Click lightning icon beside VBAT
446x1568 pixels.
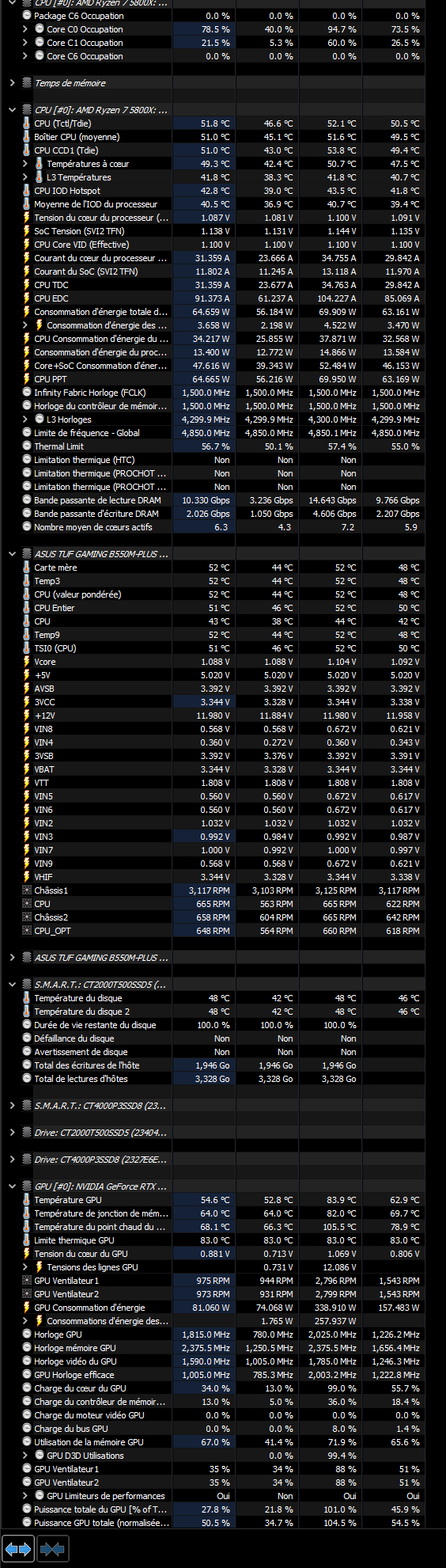tap(27, 769)
